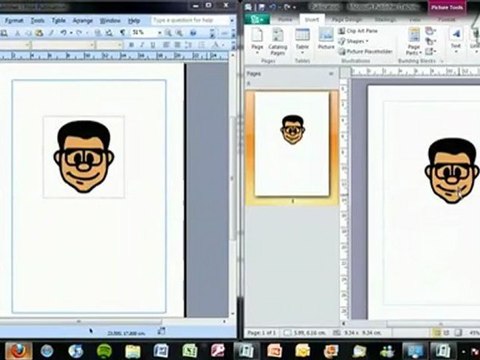Click Undo in right window quick access toolbar
This screenshot has width=480, height=360.
tap(273, 7)
